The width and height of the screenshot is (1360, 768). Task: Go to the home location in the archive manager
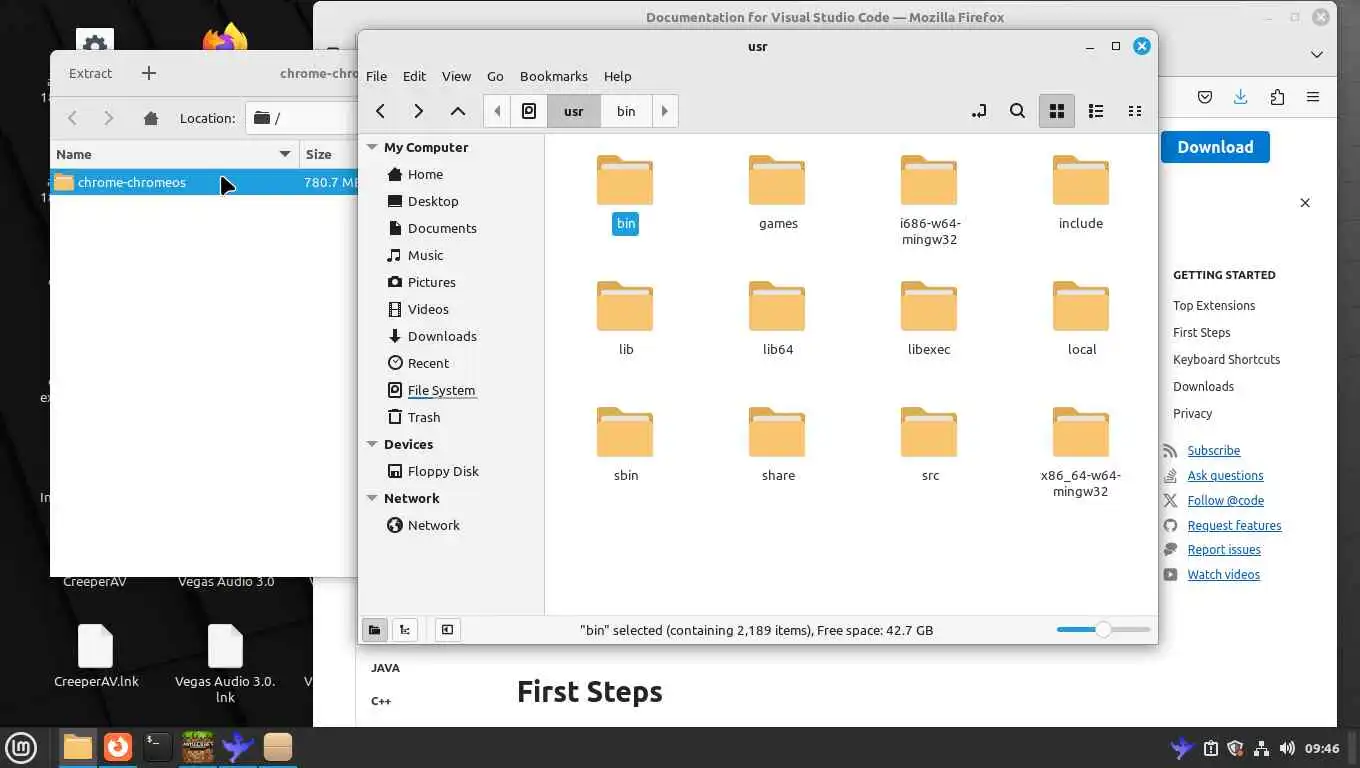[151, 118]
